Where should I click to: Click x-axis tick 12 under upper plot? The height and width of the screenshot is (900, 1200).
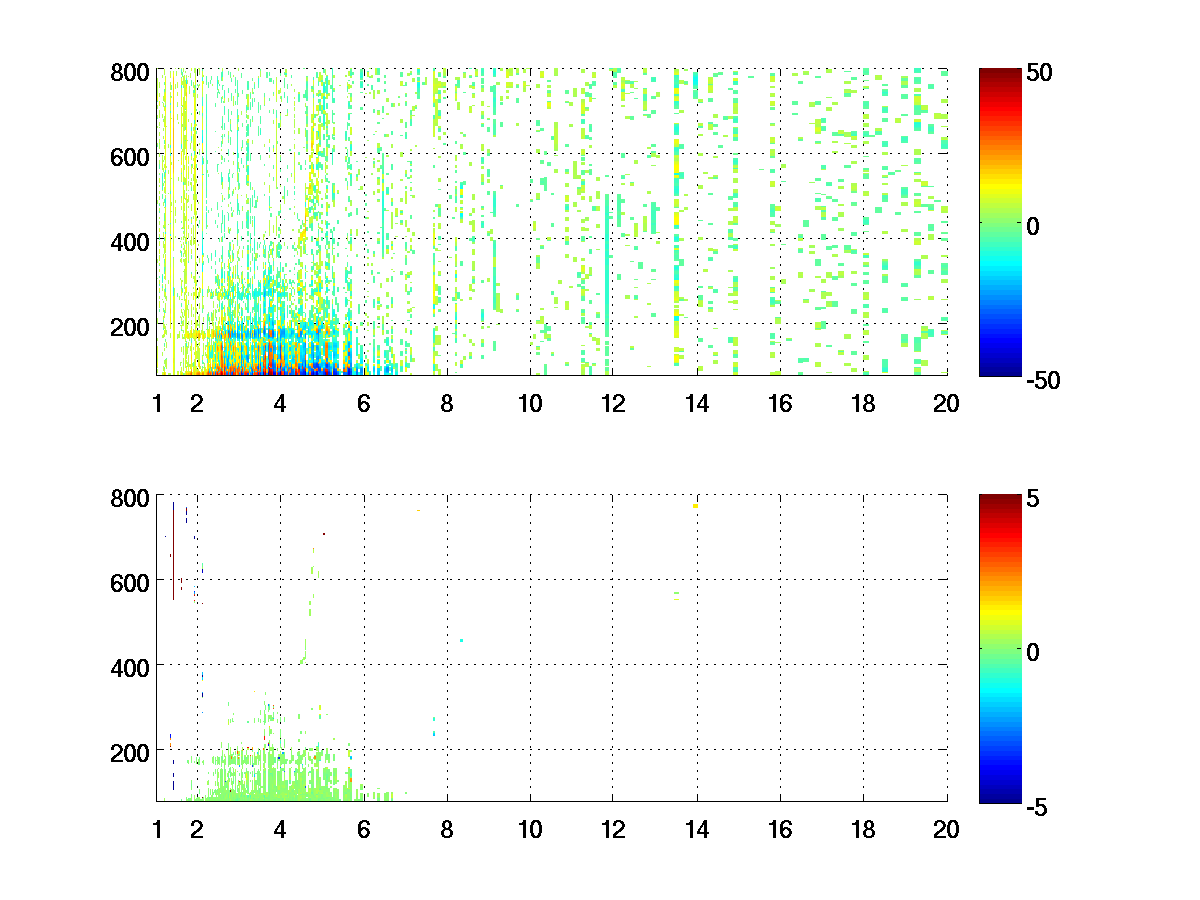point(613,404)
